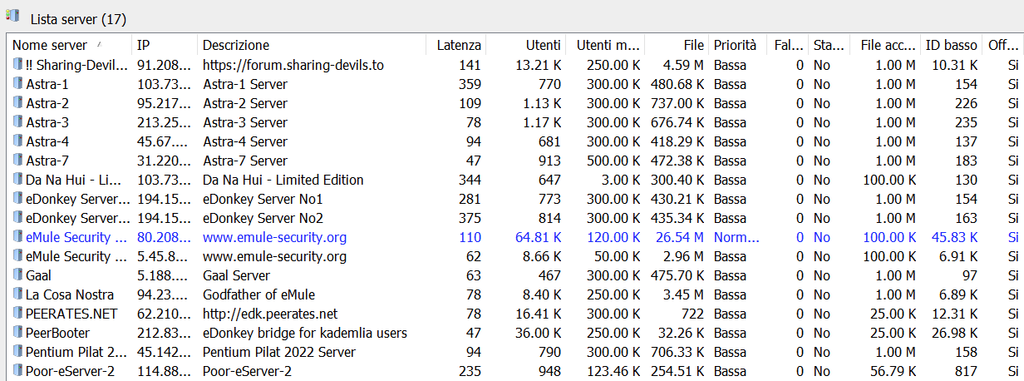The width and height of the screenshot is (1024, 381).
Task: Select the PeerBooter server icon
Action: click(x=18, y=333)
